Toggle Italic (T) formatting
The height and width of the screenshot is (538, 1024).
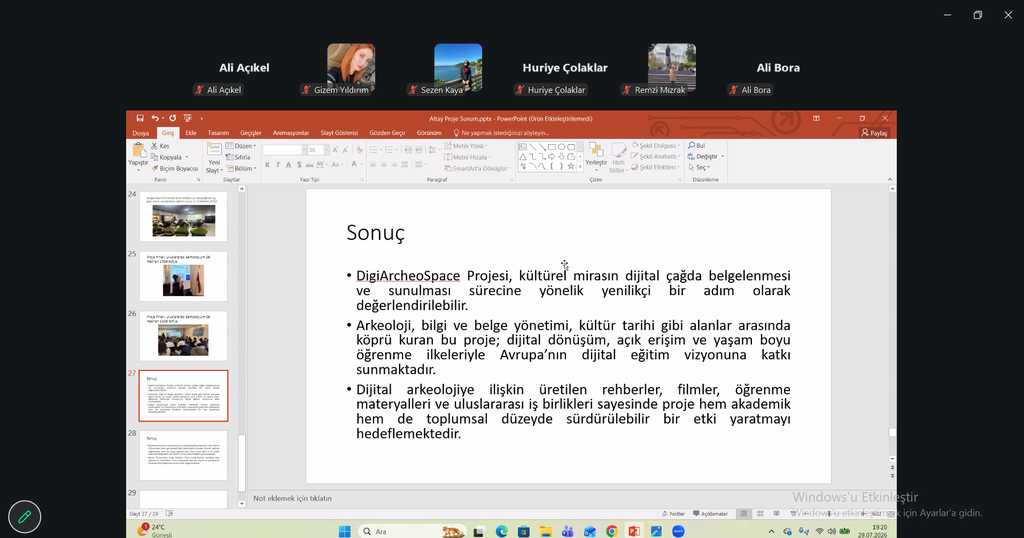coord(278,165)
